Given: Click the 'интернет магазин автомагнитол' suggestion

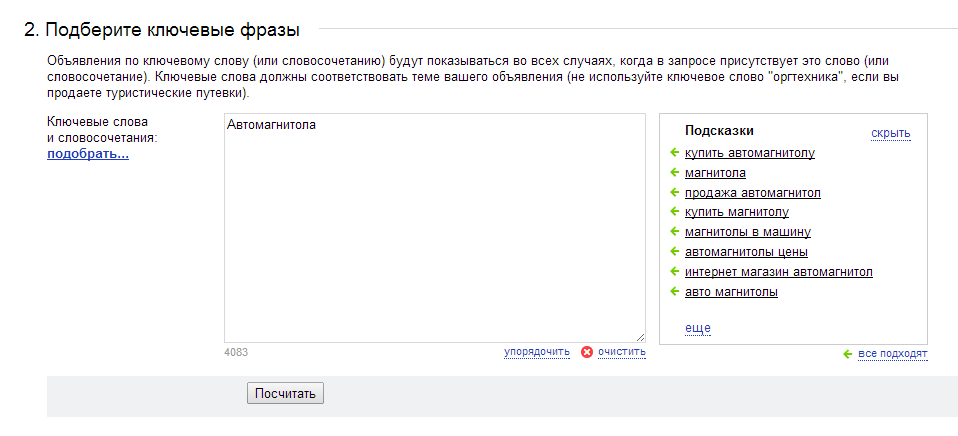Looking at the screenshot, I should point(779,272).
